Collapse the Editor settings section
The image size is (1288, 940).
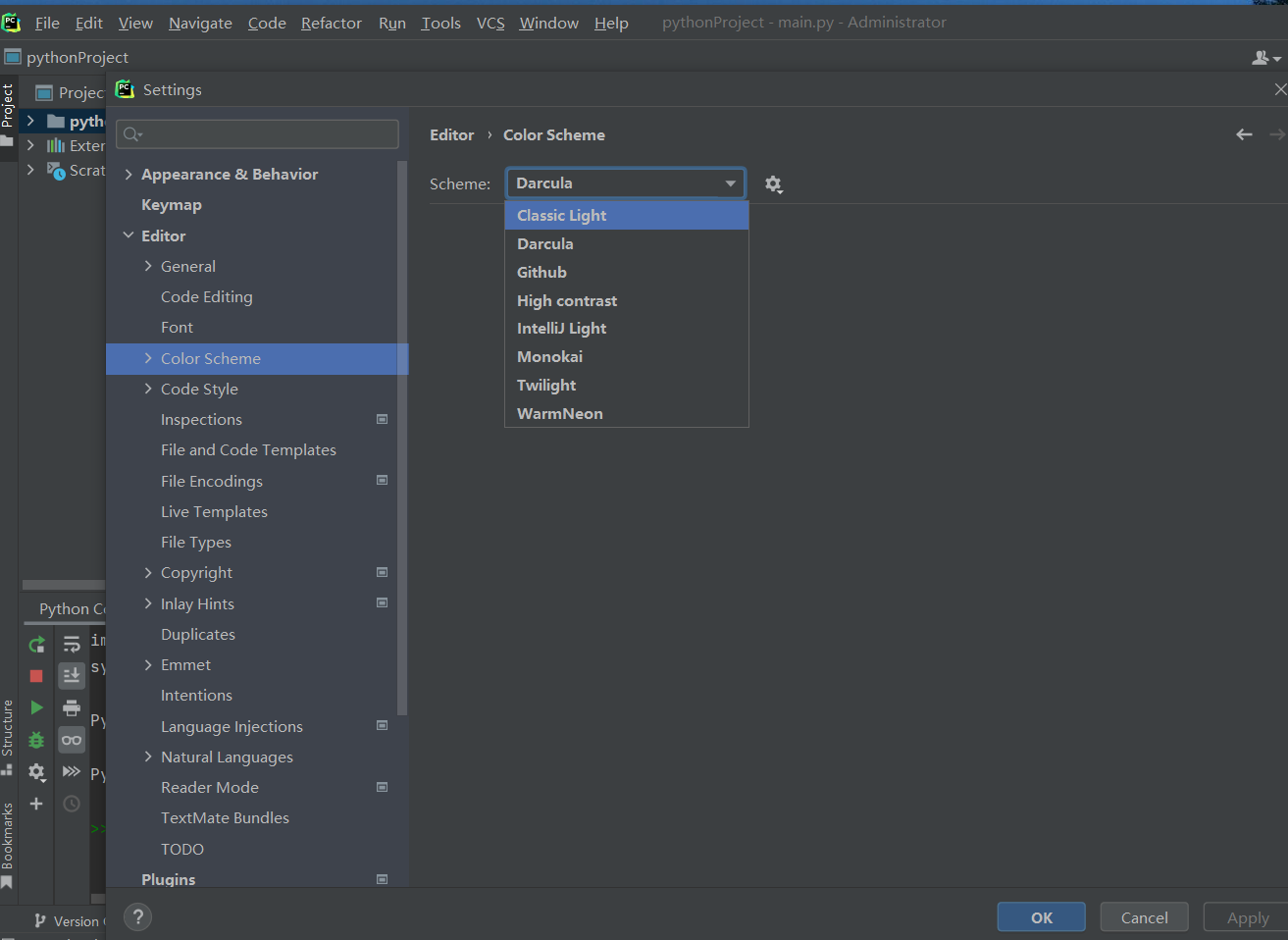[x=129, y=235]
